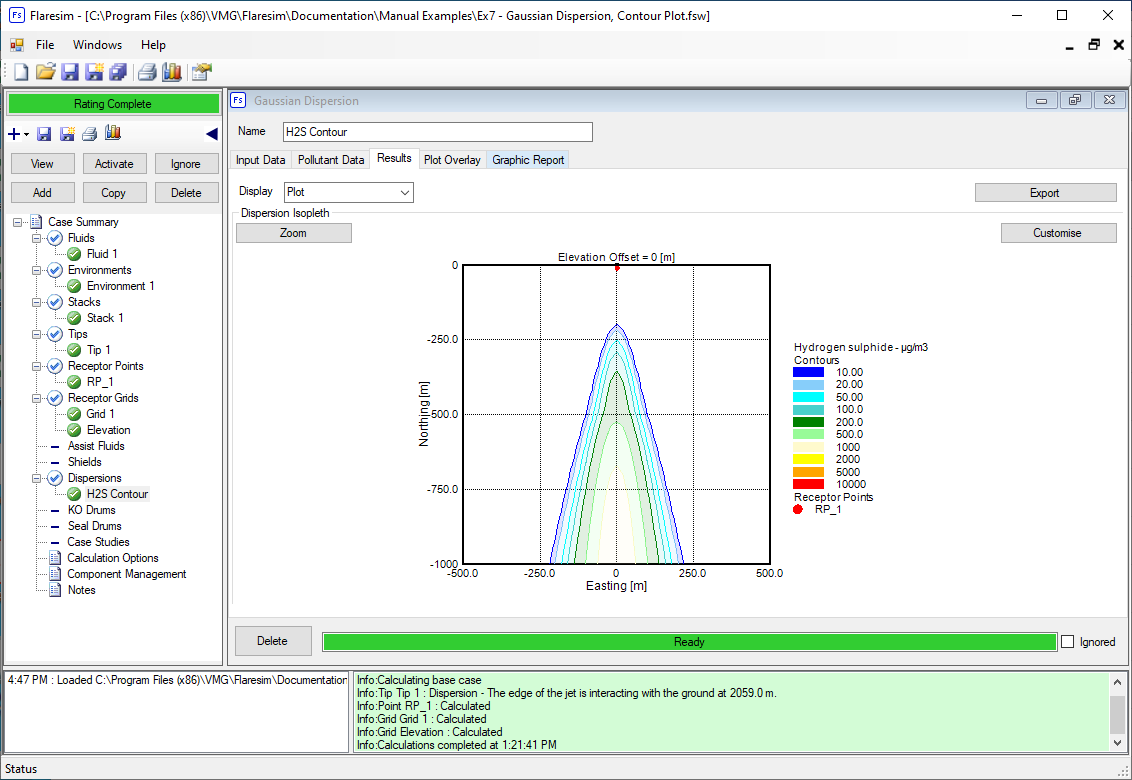Select the Elevation grid tree item

(108, 430)
